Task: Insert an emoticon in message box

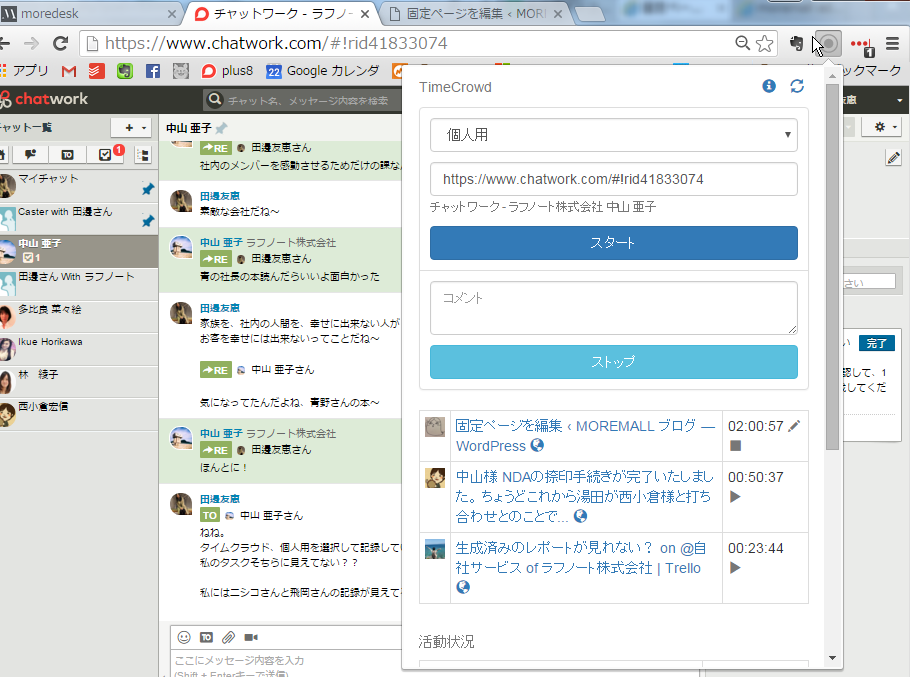Action: pos(184,637)
